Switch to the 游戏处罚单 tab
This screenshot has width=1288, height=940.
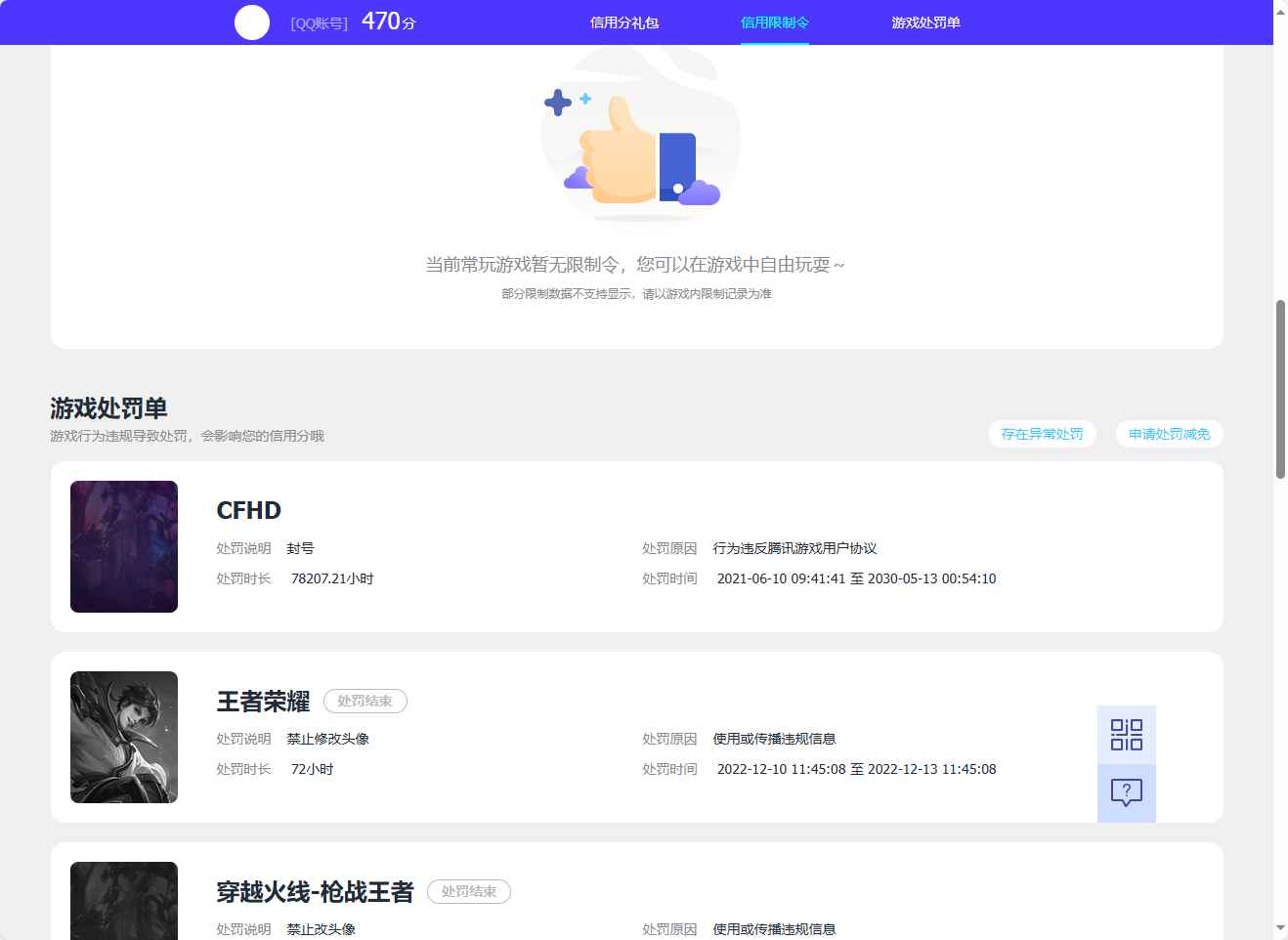pyautogui.click(x=925, y=22)
